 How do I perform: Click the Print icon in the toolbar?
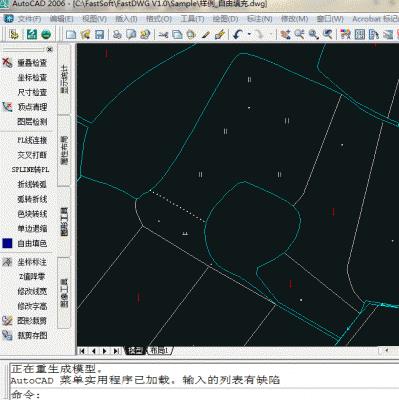click(117, 34)
